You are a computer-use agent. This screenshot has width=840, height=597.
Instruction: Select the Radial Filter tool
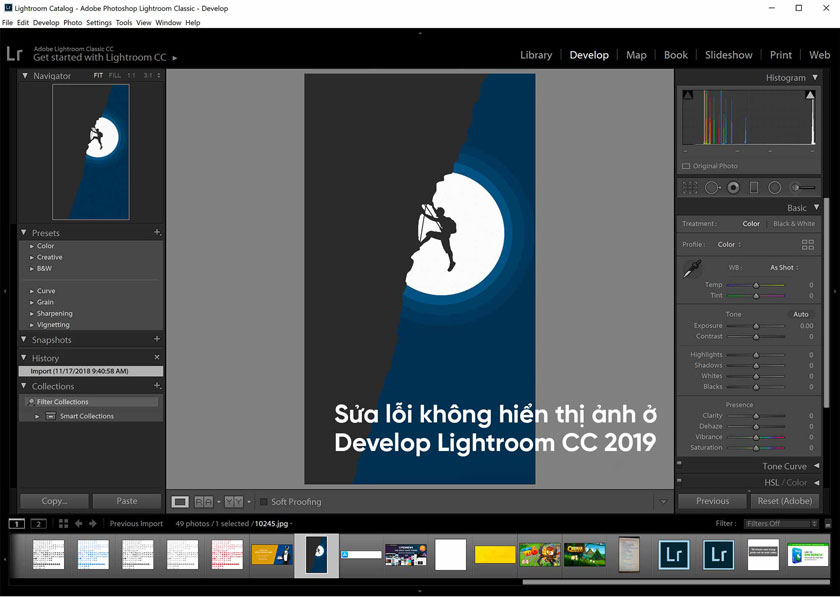(775, 188)
